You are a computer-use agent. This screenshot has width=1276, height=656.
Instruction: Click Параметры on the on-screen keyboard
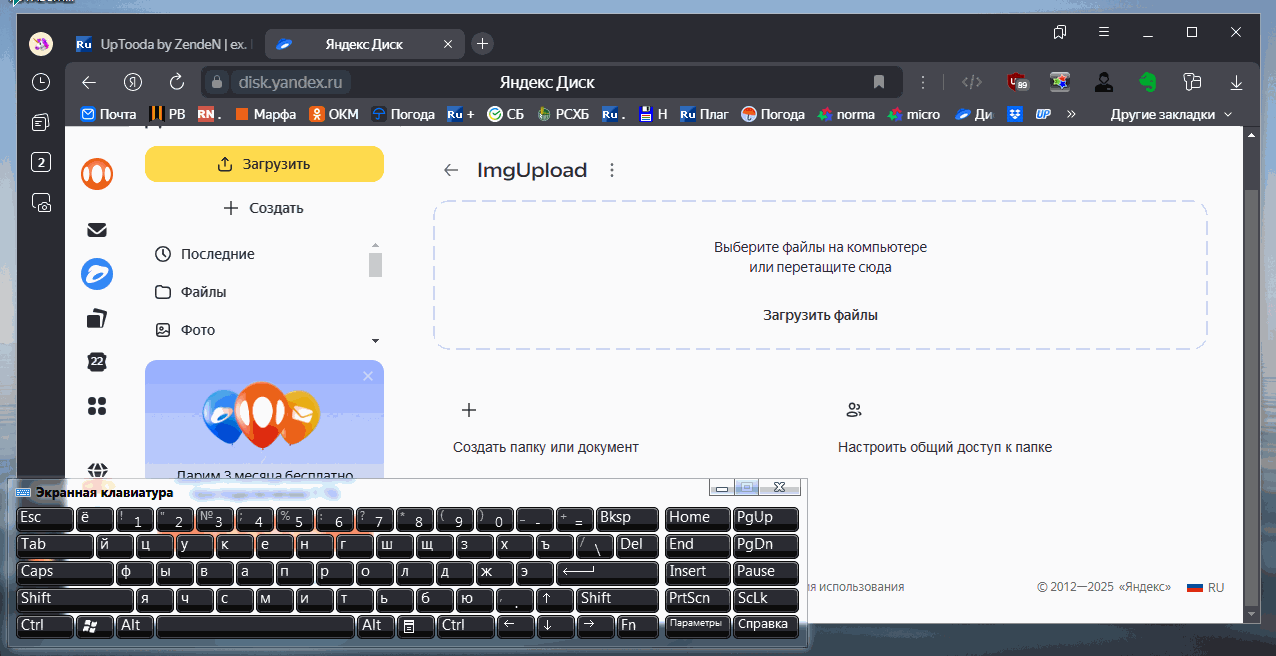click(697, 626)
